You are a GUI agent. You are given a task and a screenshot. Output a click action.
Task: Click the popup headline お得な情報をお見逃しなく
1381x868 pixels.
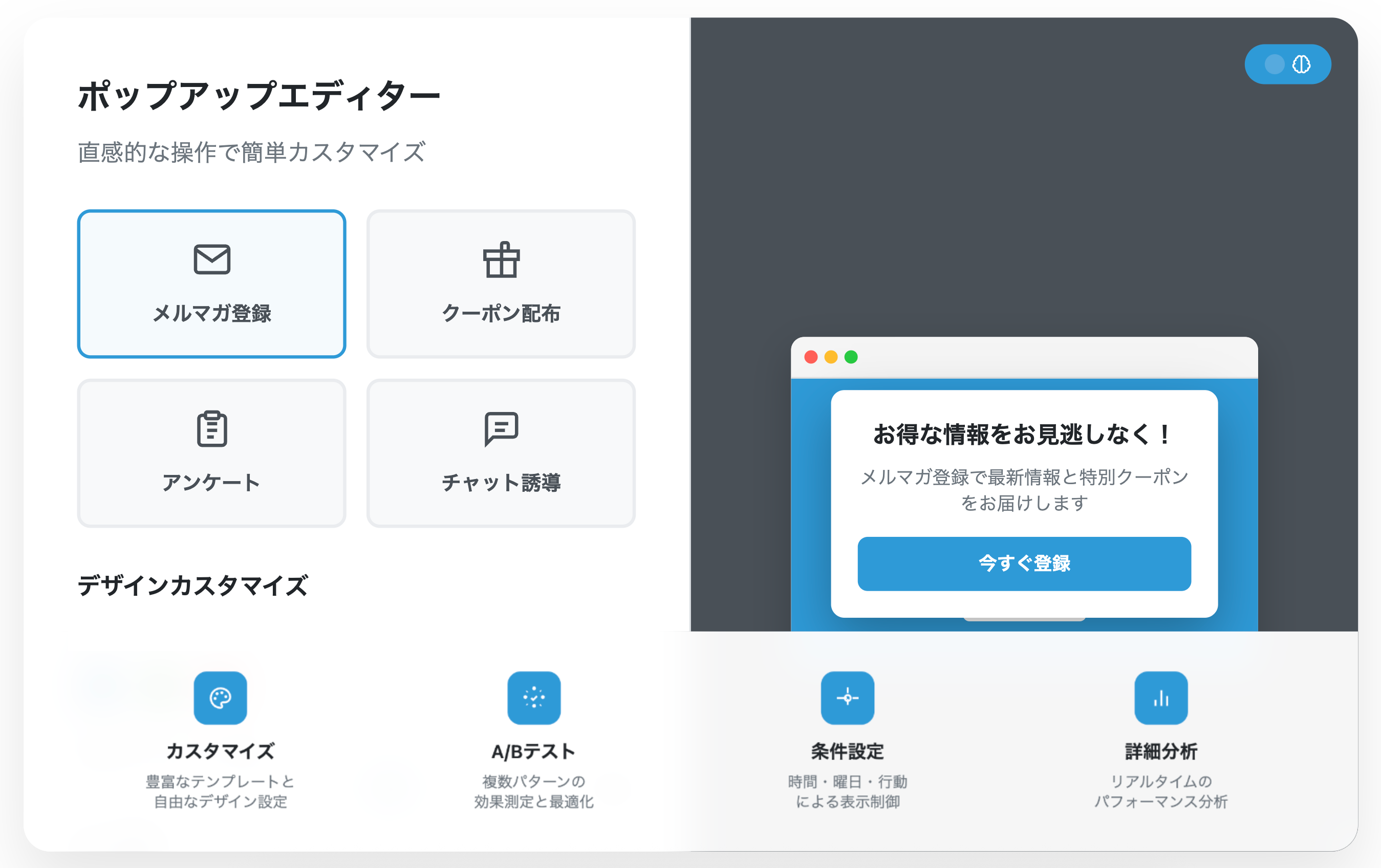(1025, 435)
